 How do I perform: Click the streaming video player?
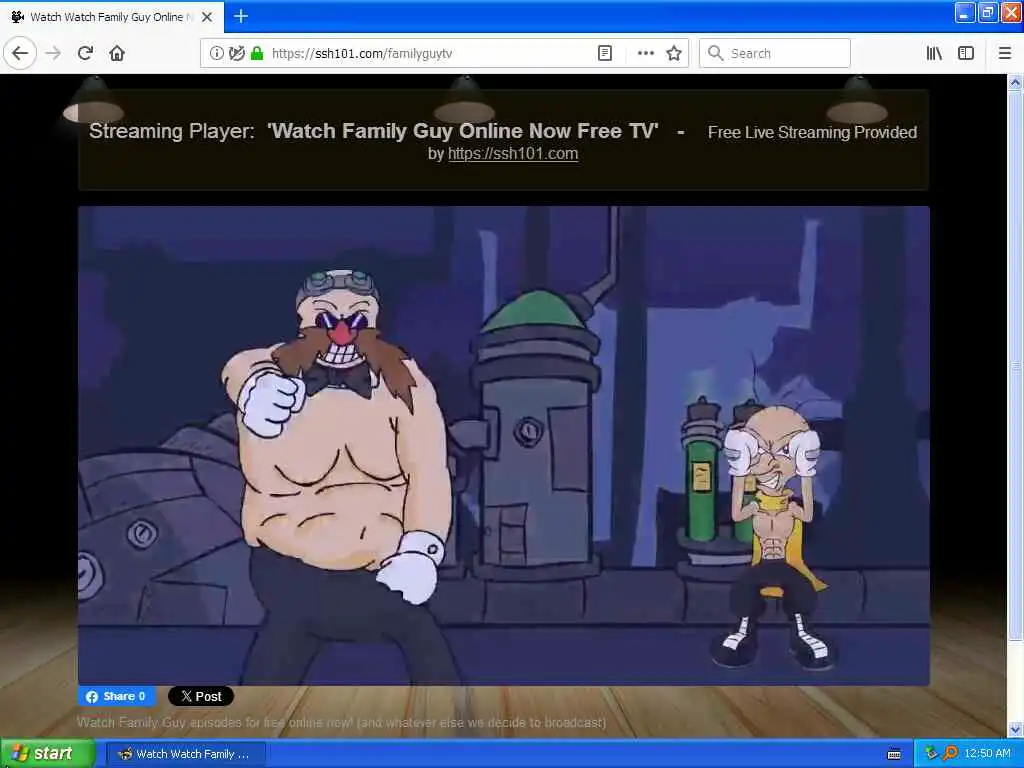504,446
